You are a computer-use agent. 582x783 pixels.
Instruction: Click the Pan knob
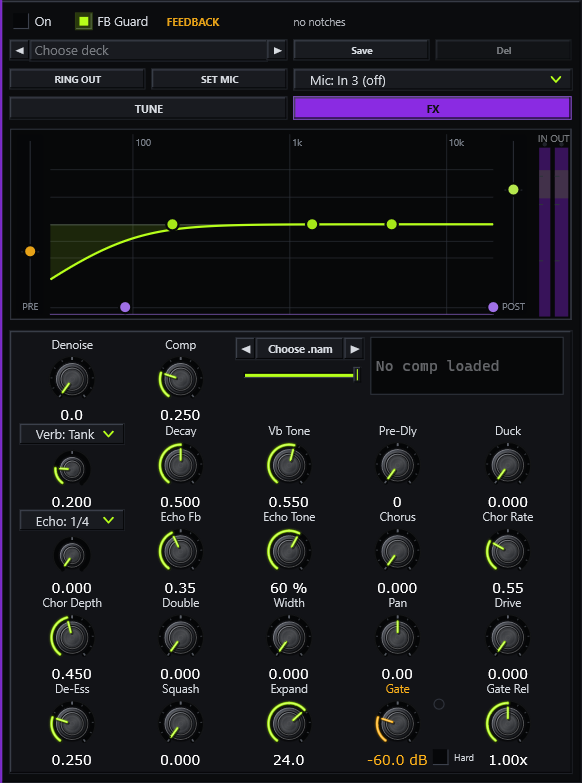(397, 637)
